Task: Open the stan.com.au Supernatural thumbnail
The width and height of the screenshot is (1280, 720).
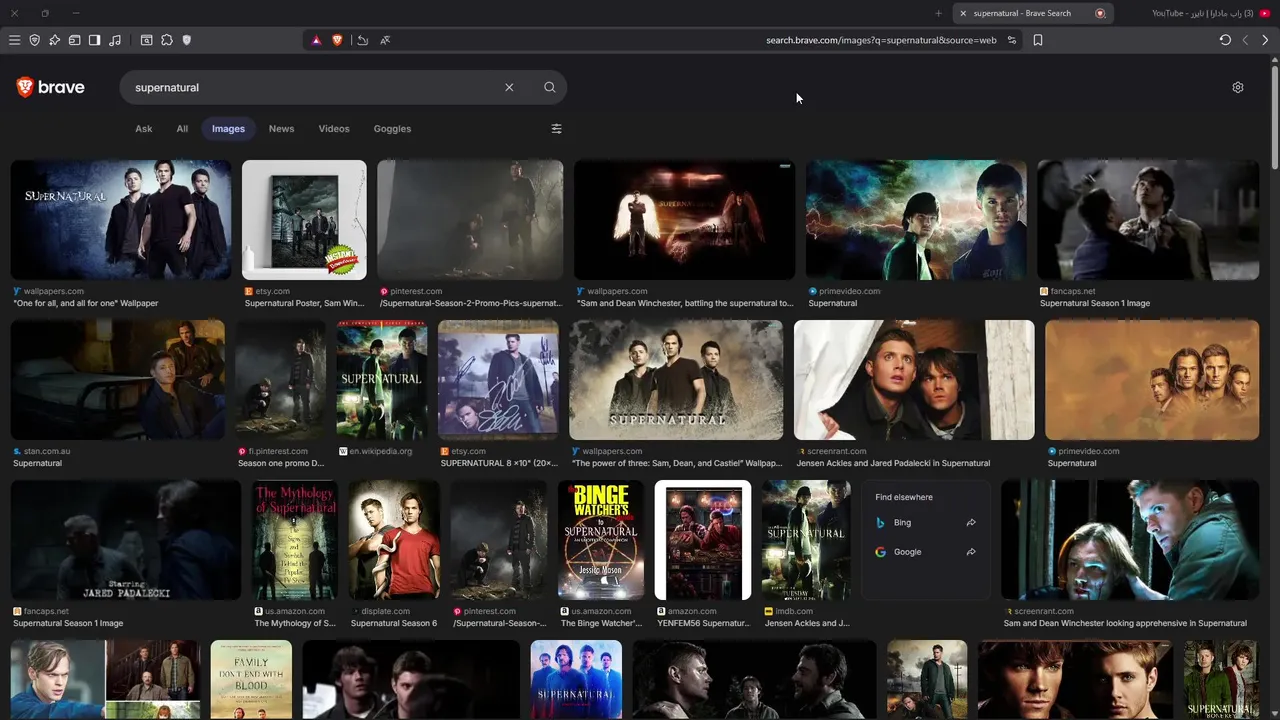Action: pyautogui.click(x=118, y=380)
